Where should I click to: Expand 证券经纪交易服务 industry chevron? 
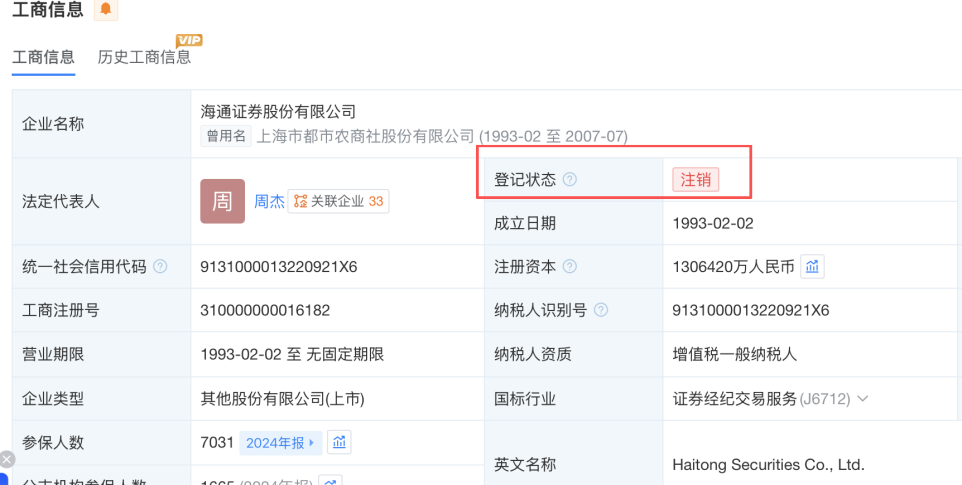pyautogui.click(x=863, y=399)
